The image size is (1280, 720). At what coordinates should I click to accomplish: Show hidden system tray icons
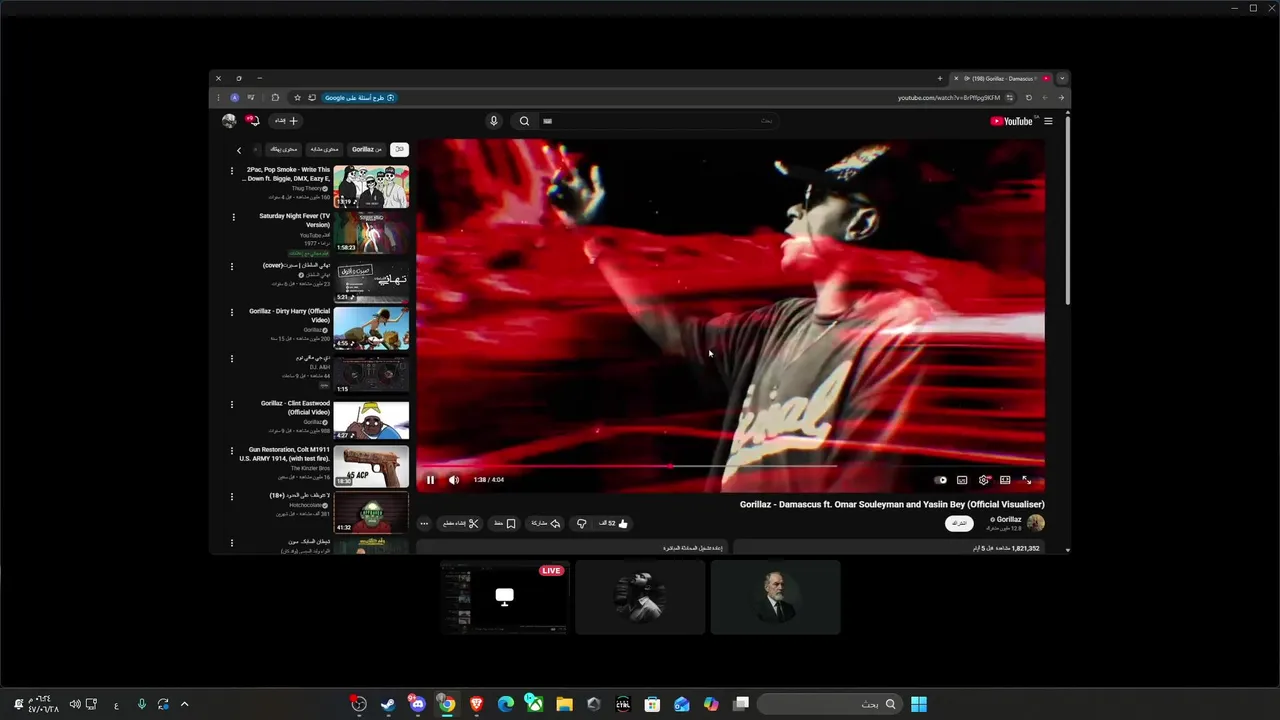coord(184,704)
